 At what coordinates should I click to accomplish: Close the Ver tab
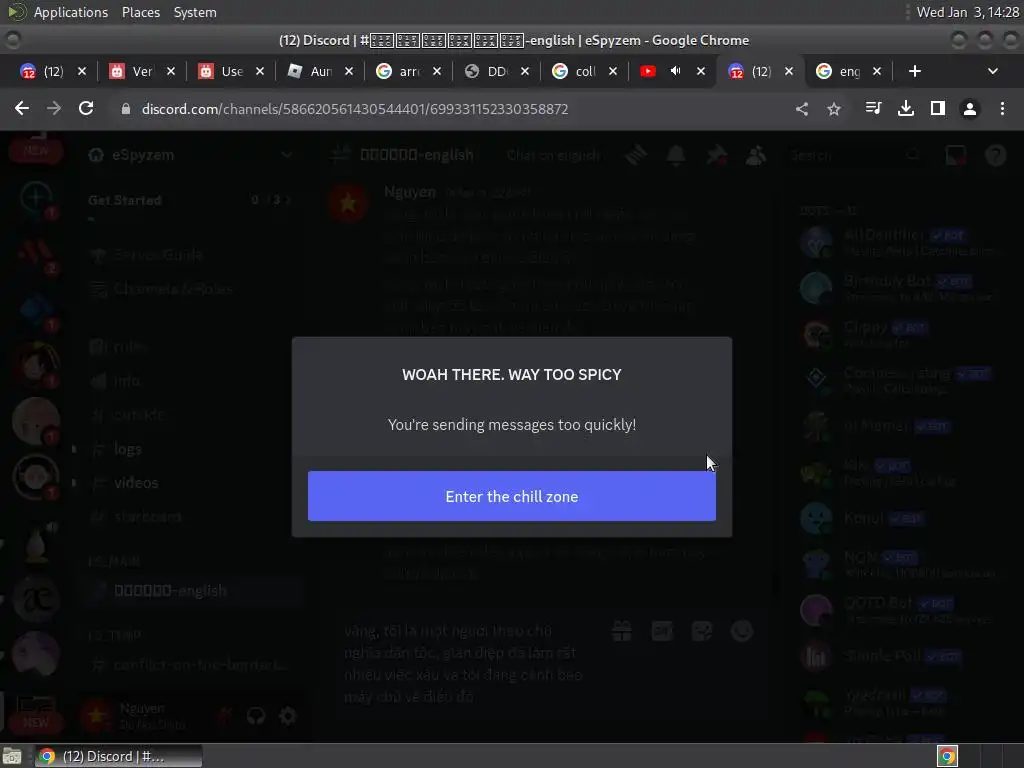tap(170, 71)
